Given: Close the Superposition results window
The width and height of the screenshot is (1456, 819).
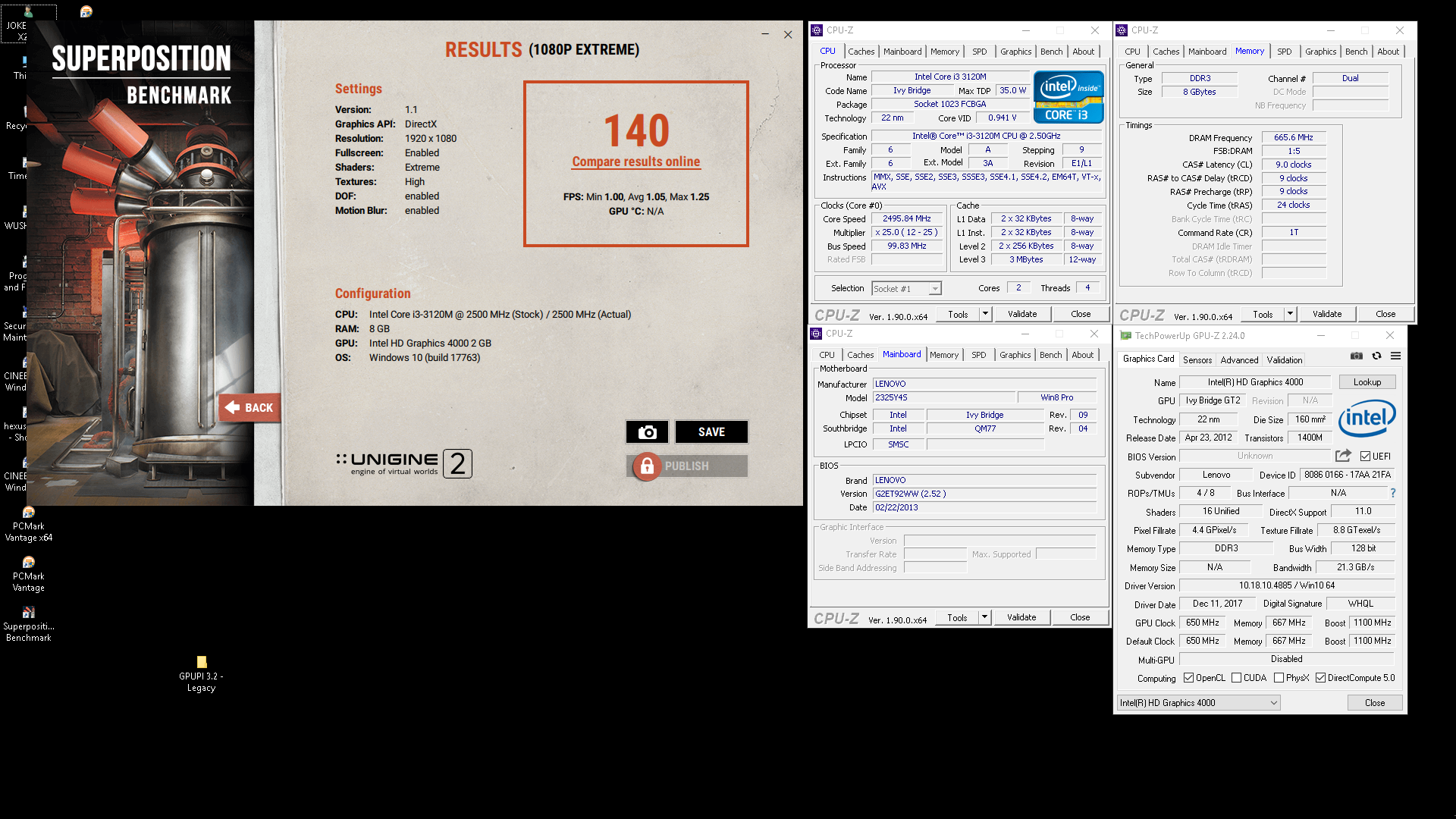Looking at the screenshot, I should tap(788, 34).
